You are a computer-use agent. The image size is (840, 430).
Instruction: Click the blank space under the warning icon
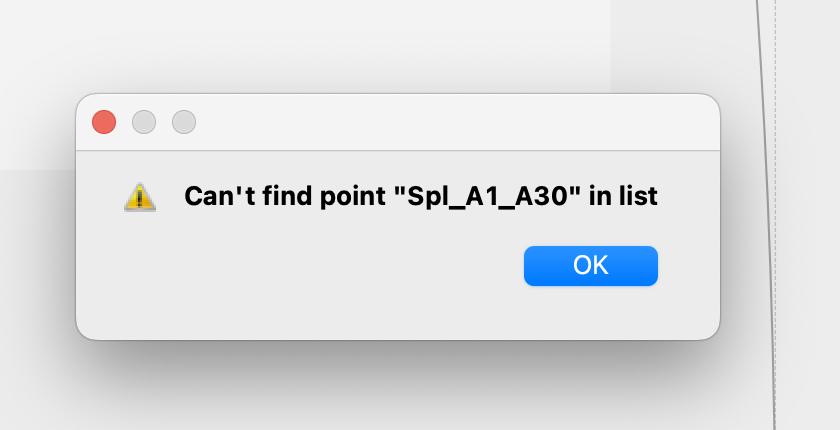[x=140, y=268]
